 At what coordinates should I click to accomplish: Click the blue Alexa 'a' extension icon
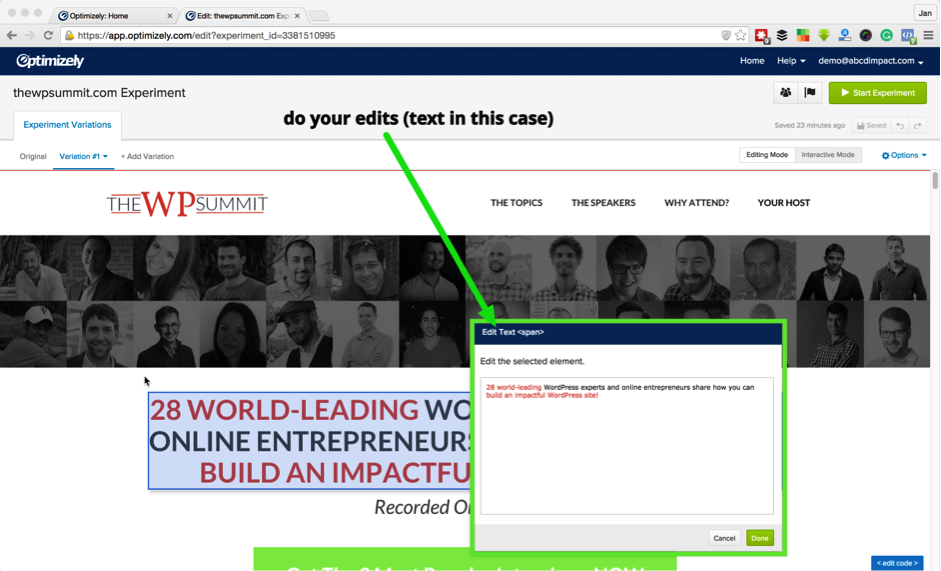[x=845, y=35]
